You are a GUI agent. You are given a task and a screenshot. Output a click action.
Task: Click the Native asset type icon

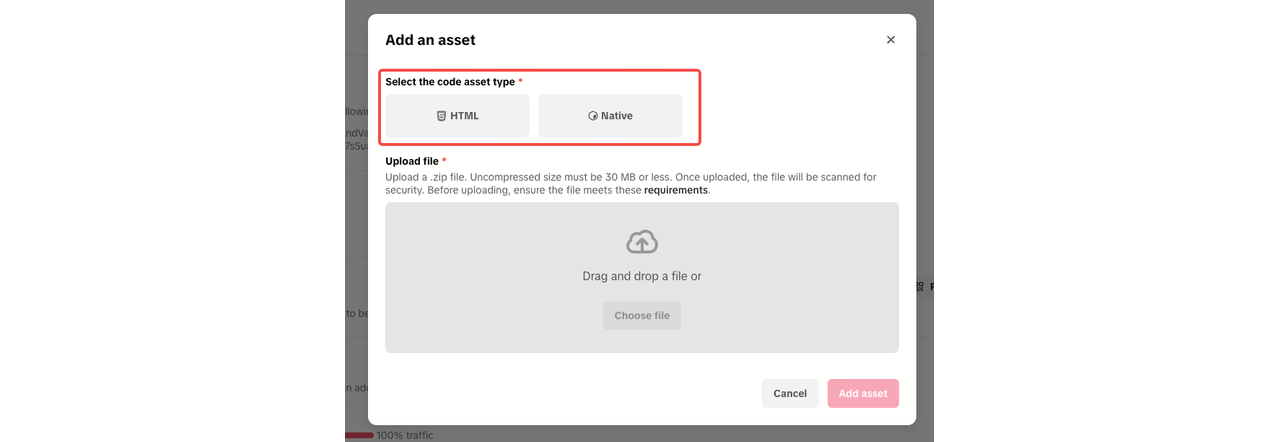pyautogui.click(x=592, y=116)
